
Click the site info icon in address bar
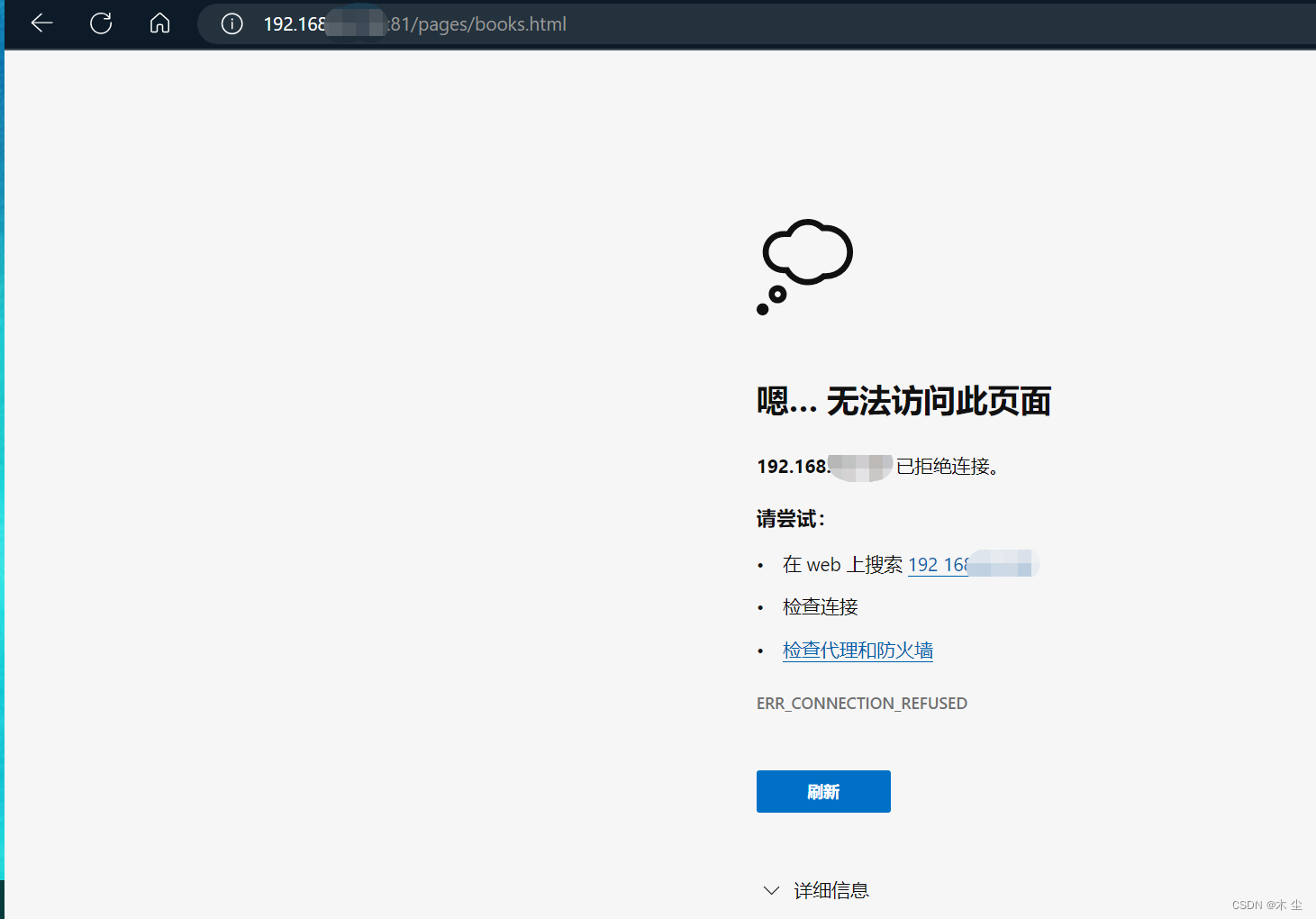[x=231, y=23]
